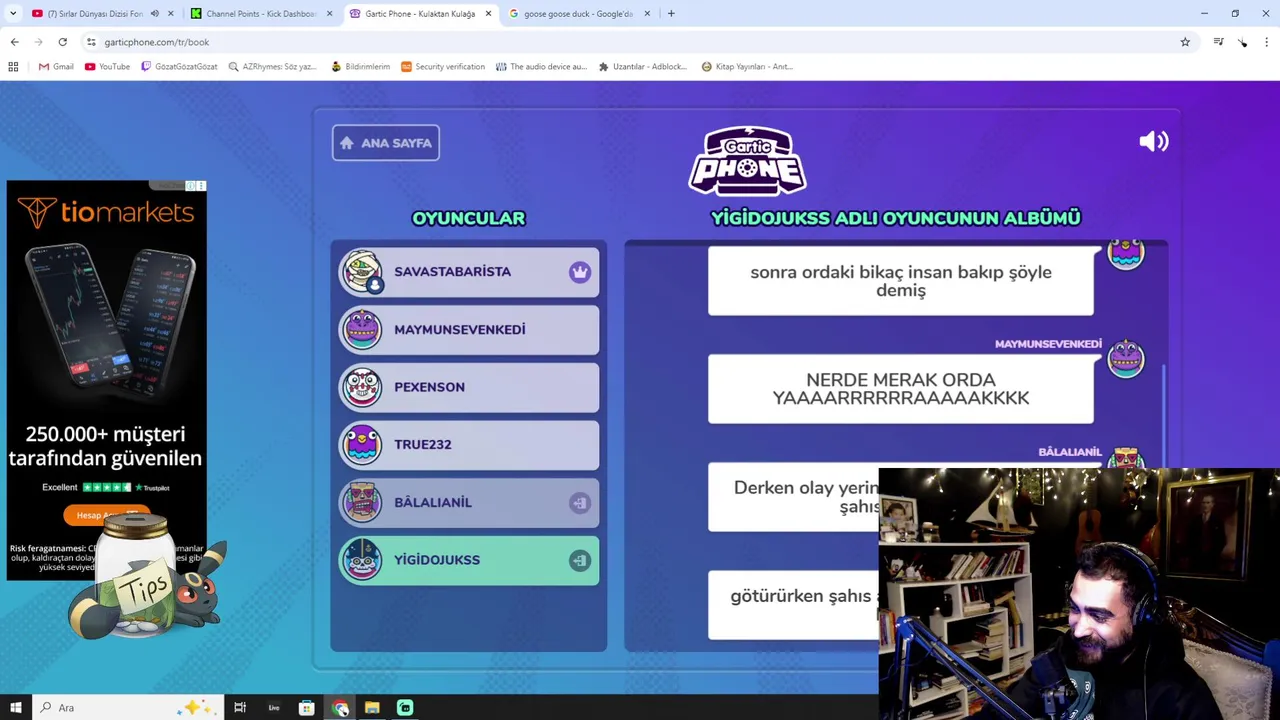The height and width of the screenshot is (720, 1280).
Task: Click the 'NERDE MERAK ORDA' message card
Action: pyautogui.click(x=900, y=389)
